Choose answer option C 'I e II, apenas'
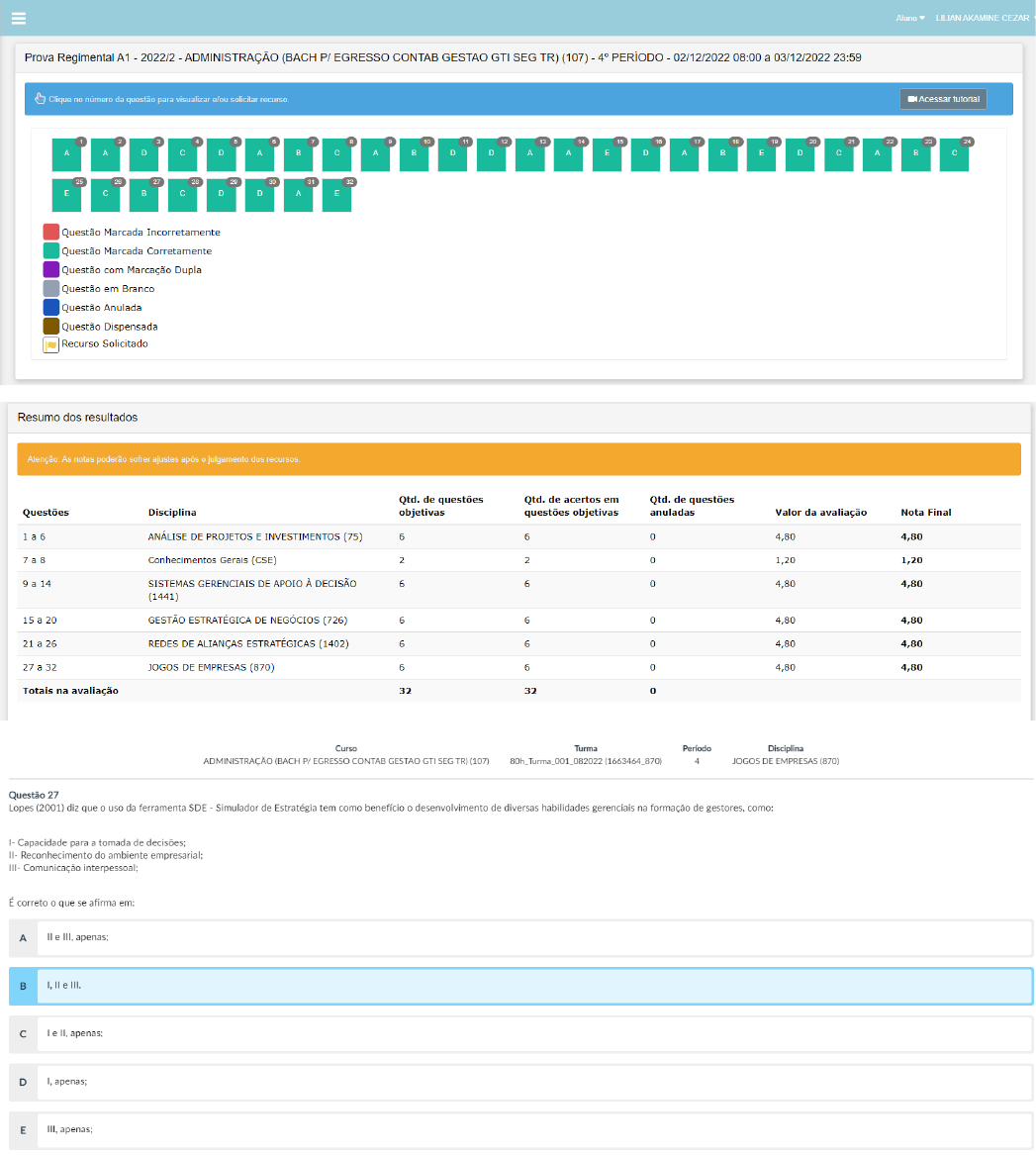This screenshot has height=1155, width=1036. point(519,1033)
